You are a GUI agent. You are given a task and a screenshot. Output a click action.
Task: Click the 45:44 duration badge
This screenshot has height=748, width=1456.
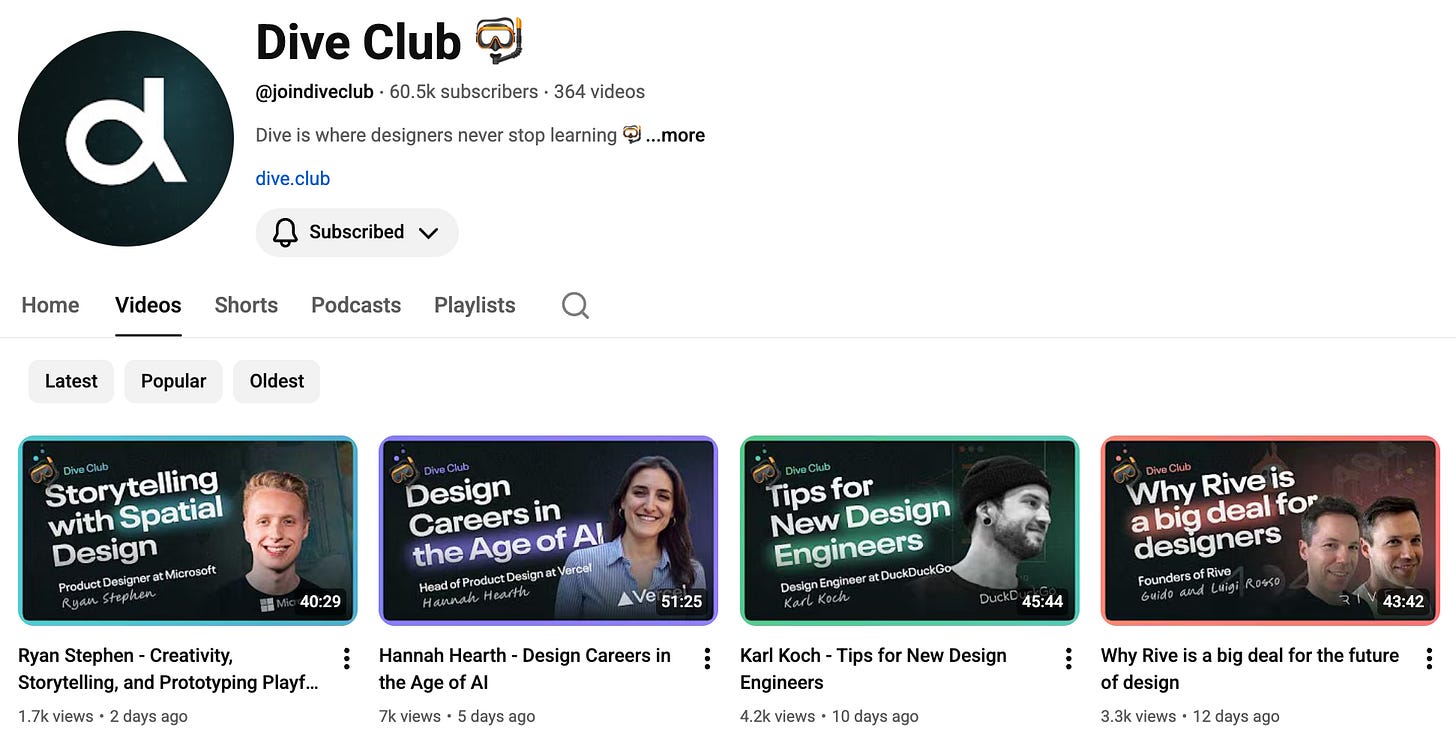[1043, 602]
